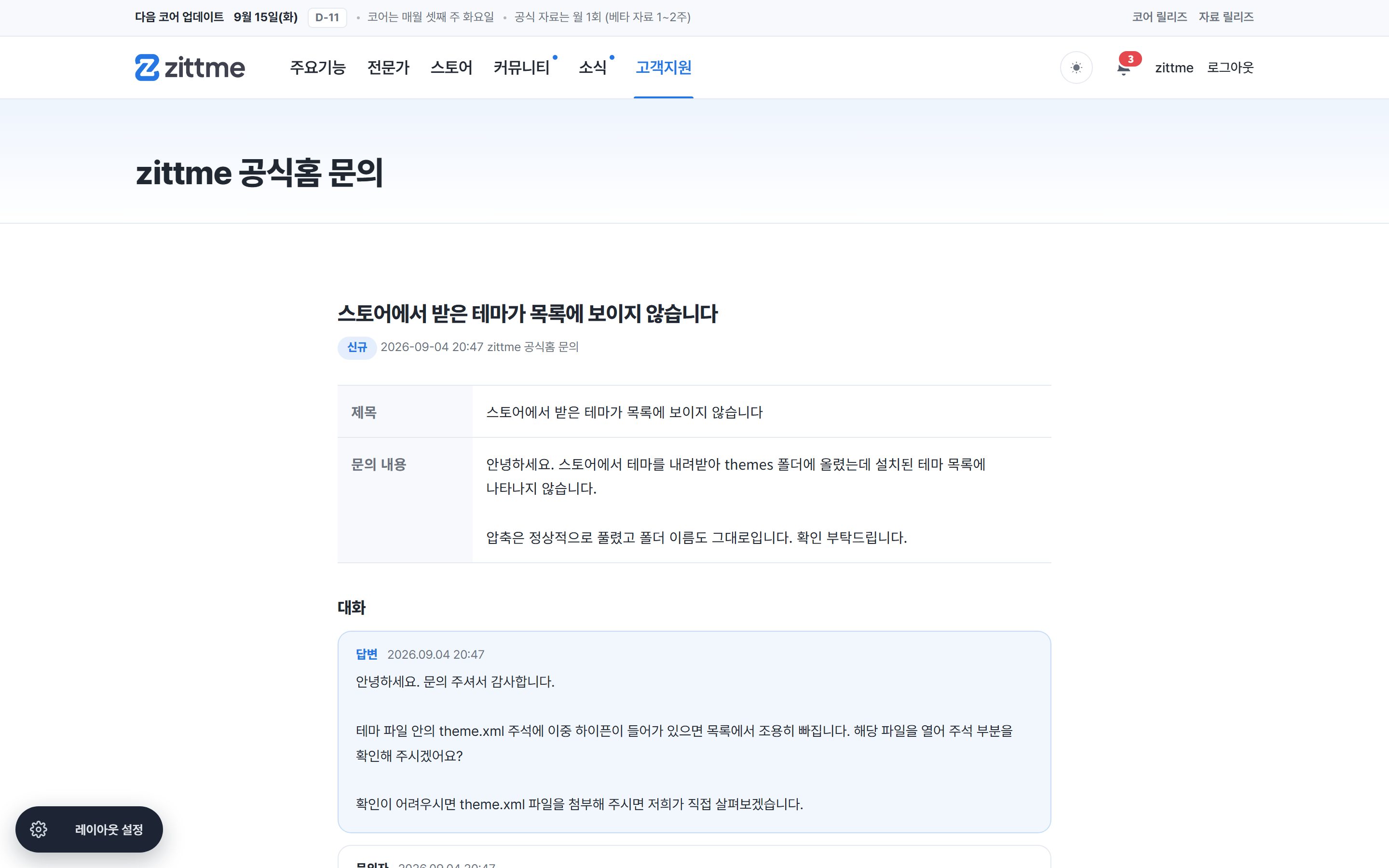Click the zittme wordmark text in header
Image resolution: width=1389 pixels, height=868 pixels.
204,68
